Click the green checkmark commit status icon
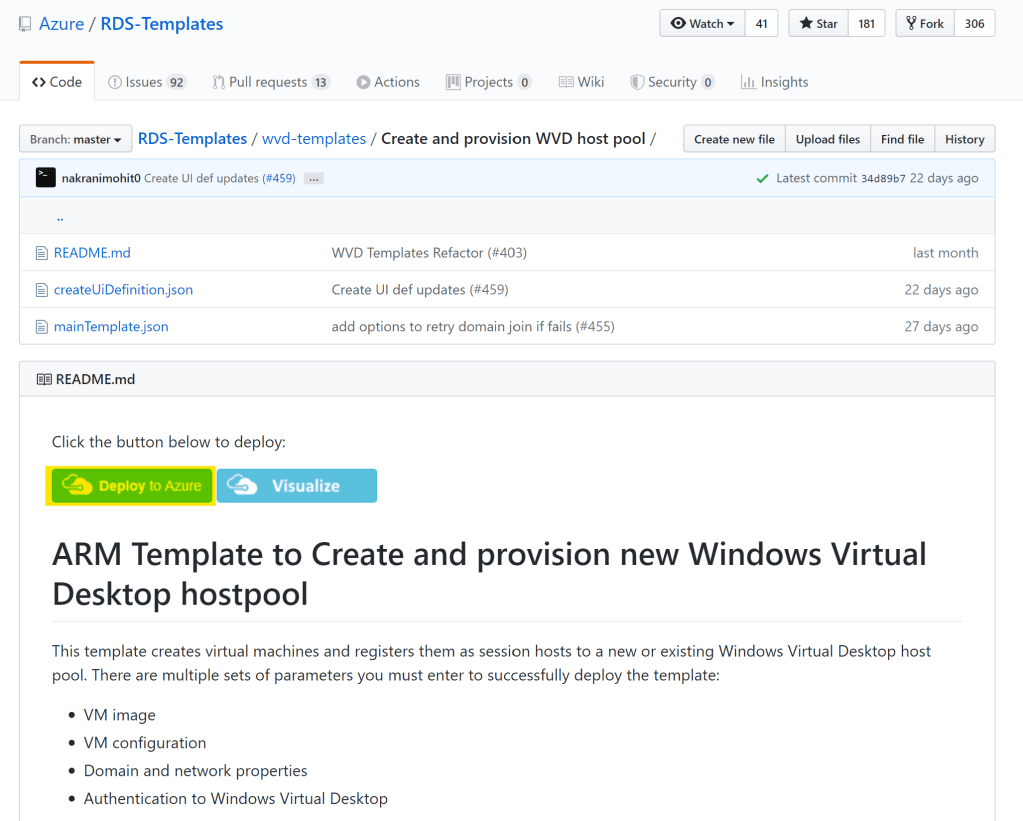 tap(763, 179)
